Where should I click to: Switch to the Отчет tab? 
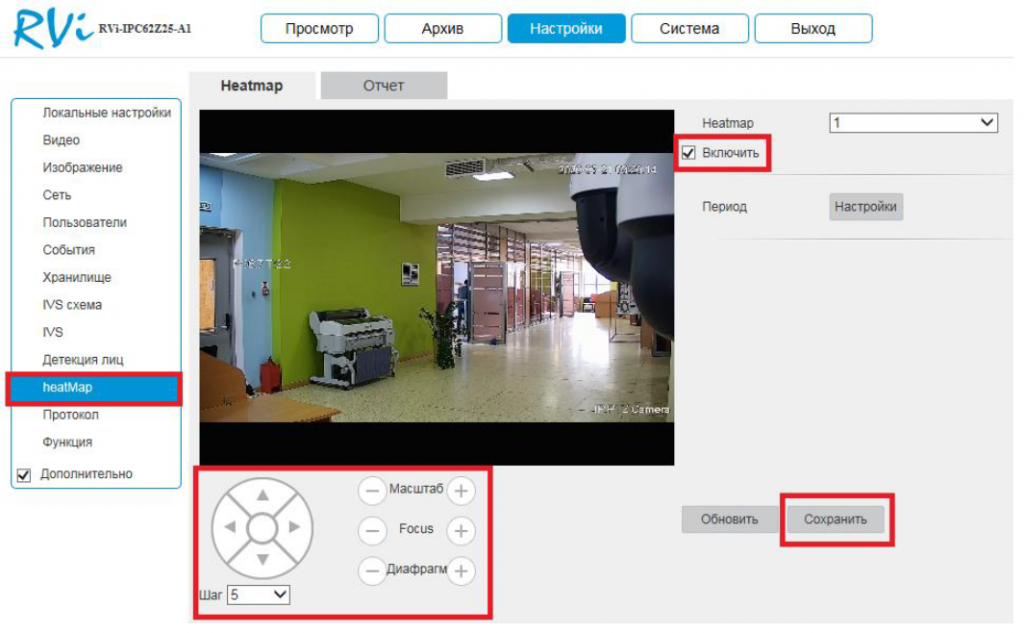pos(383,86)
